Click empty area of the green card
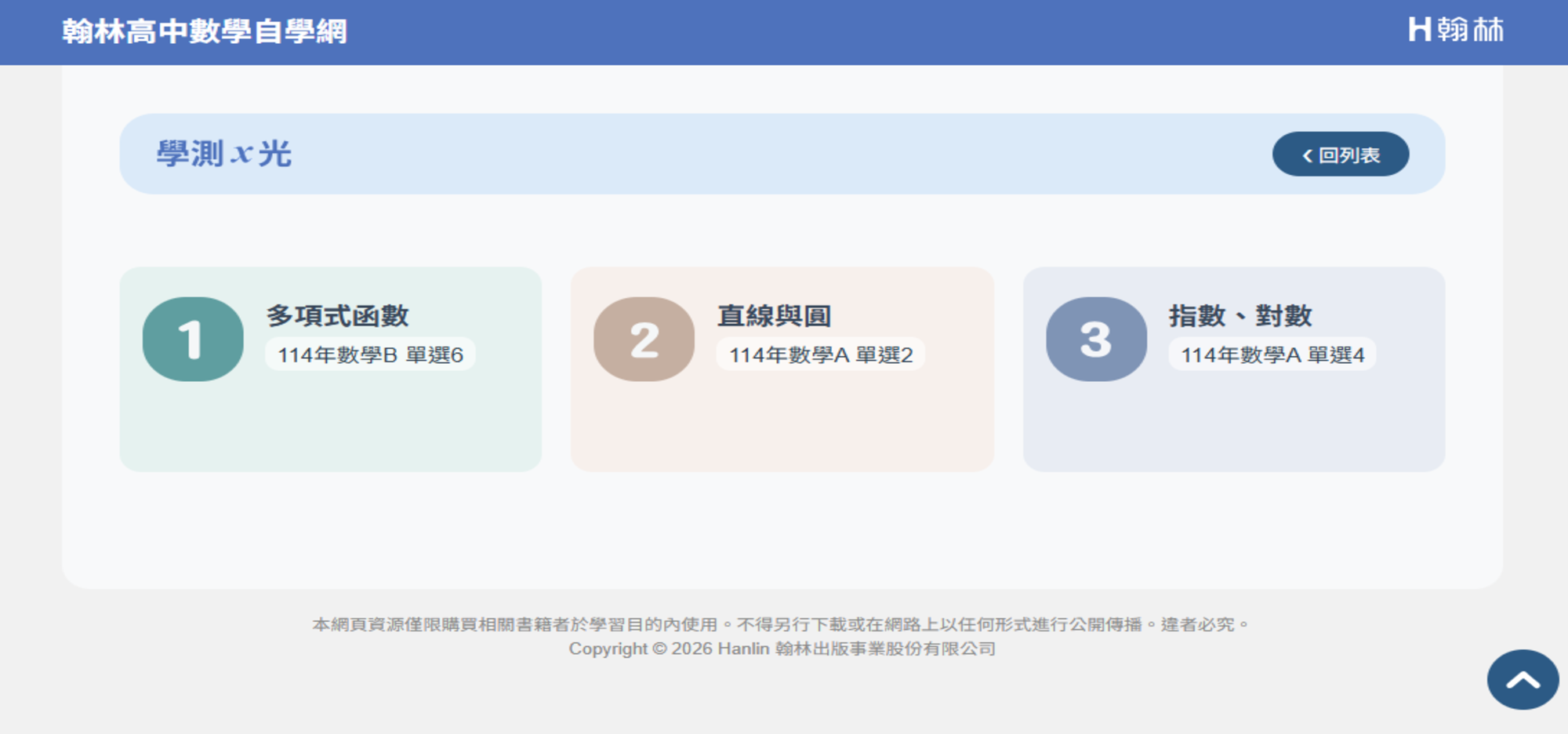1568x734 pixels. pyautogui.click(x=329, y=427)
